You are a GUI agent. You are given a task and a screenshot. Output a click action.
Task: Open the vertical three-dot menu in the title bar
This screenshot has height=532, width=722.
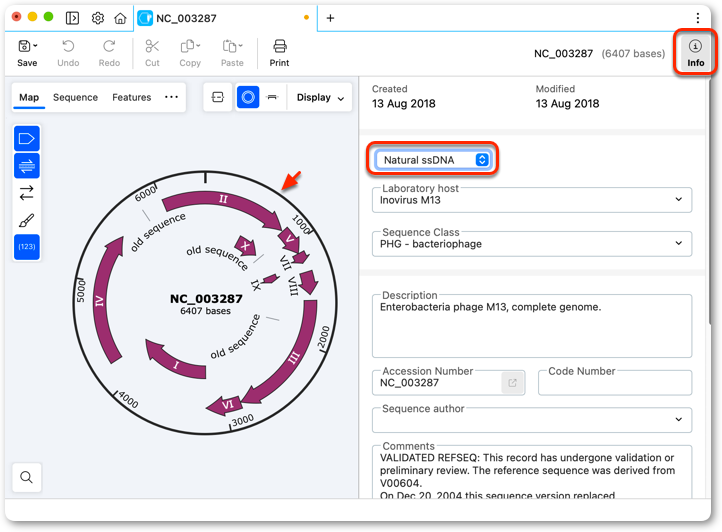pos(698,18)
